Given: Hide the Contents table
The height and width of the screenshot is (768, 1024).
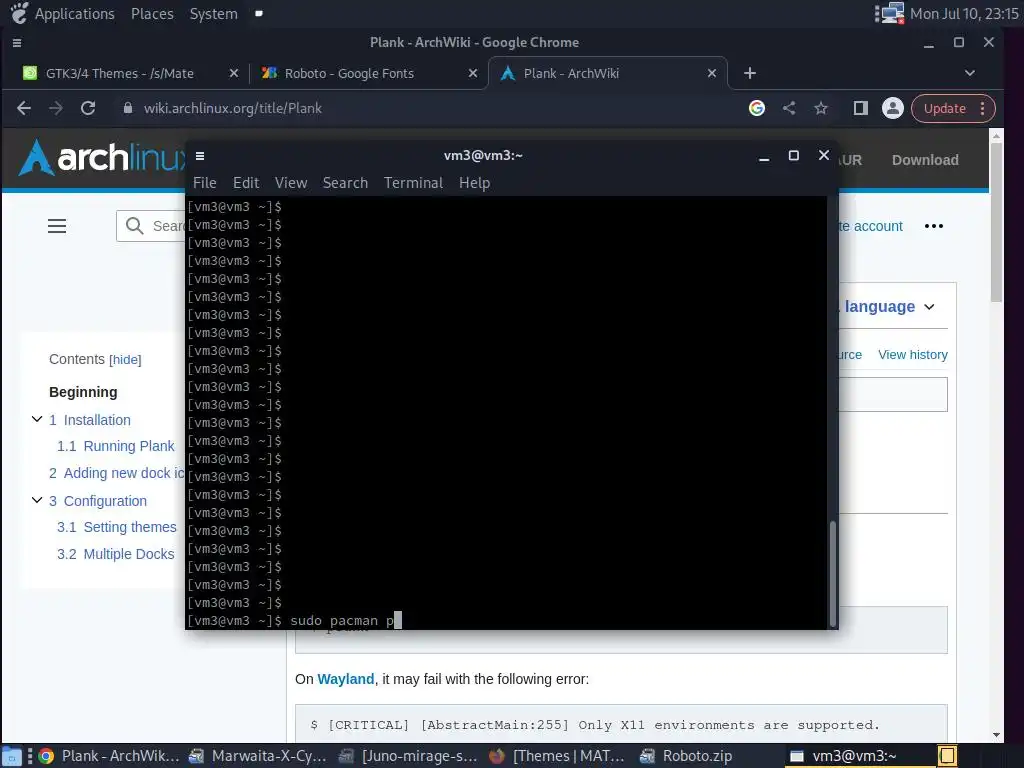Looking at the screenshot, I should (125, 360).
